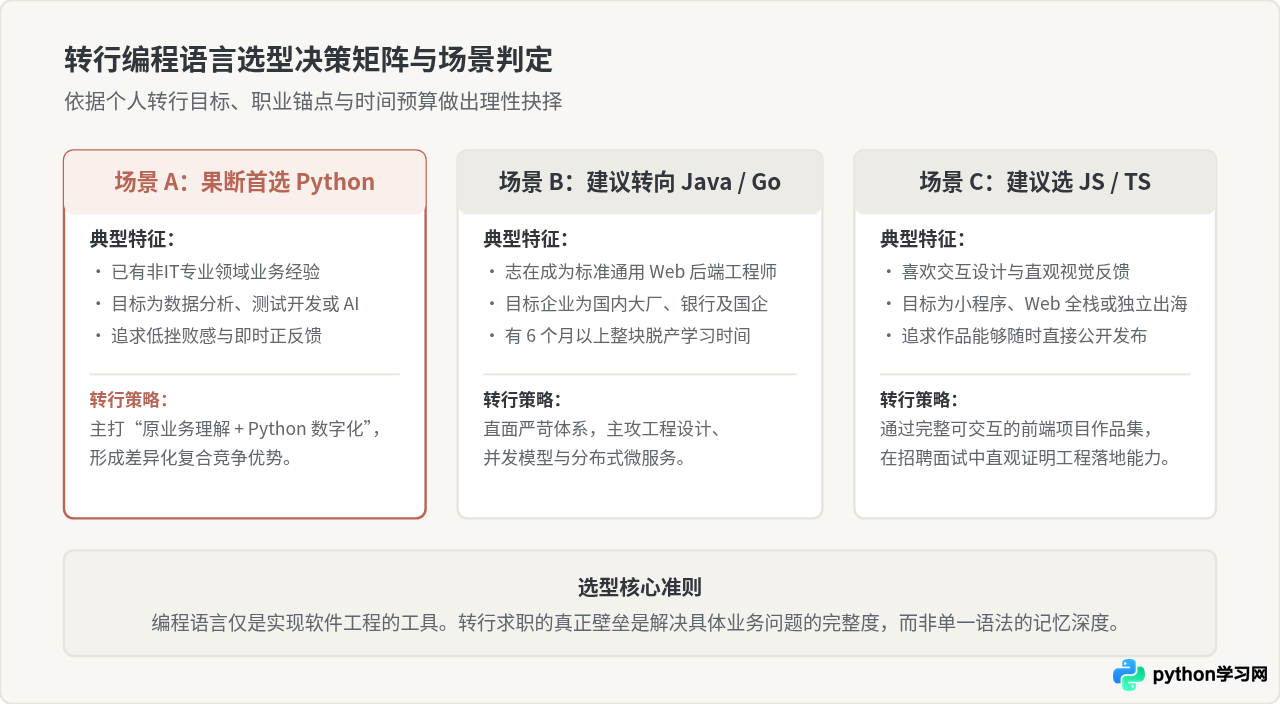The height and width of the screenshot is (704, 1280).
Task: Open the 场景 A:果断首选 Python card header
Action: coord(245,182)
